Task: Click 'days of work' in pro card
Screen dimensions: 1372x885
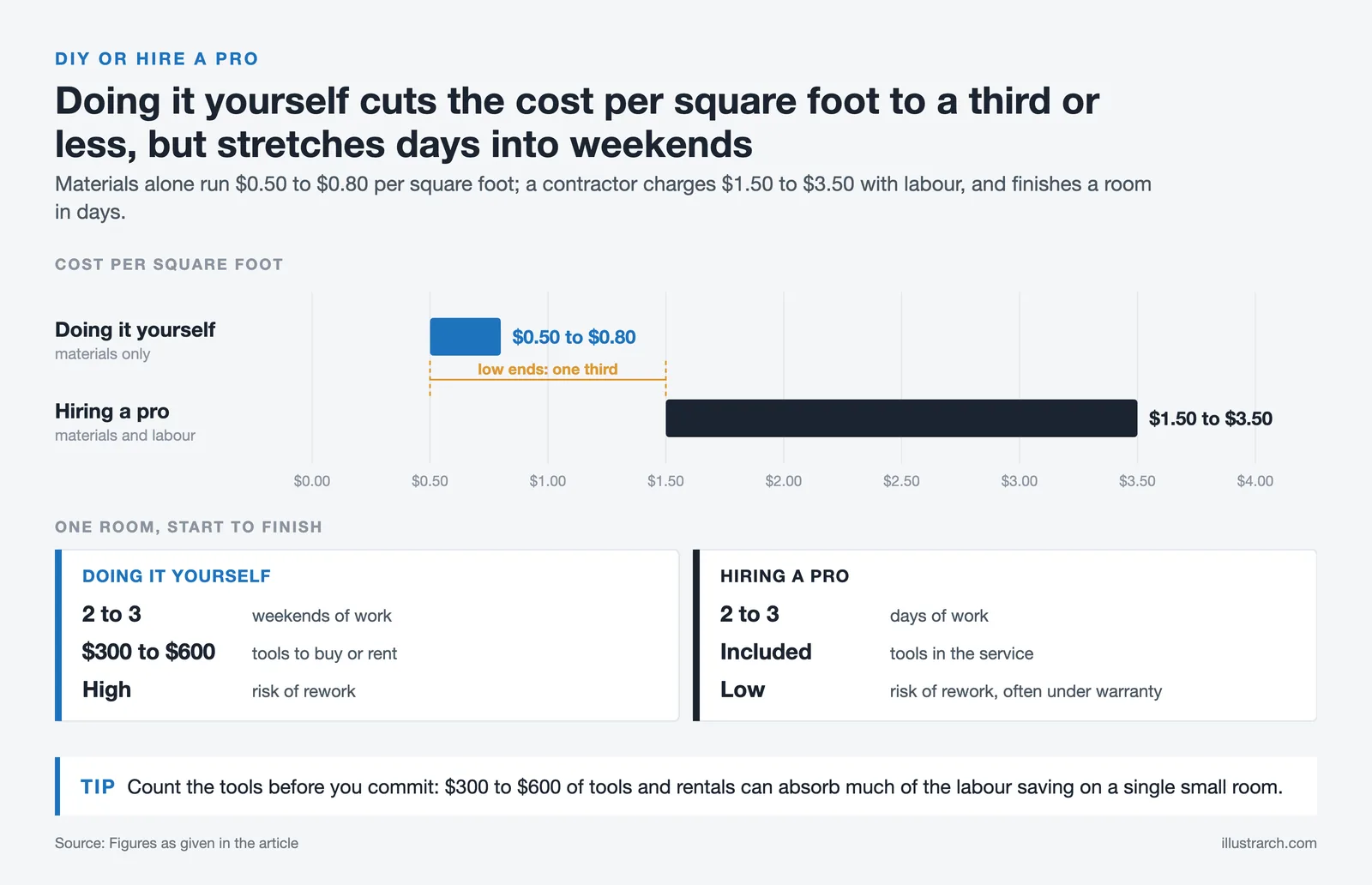Action: tap(939, 616)
